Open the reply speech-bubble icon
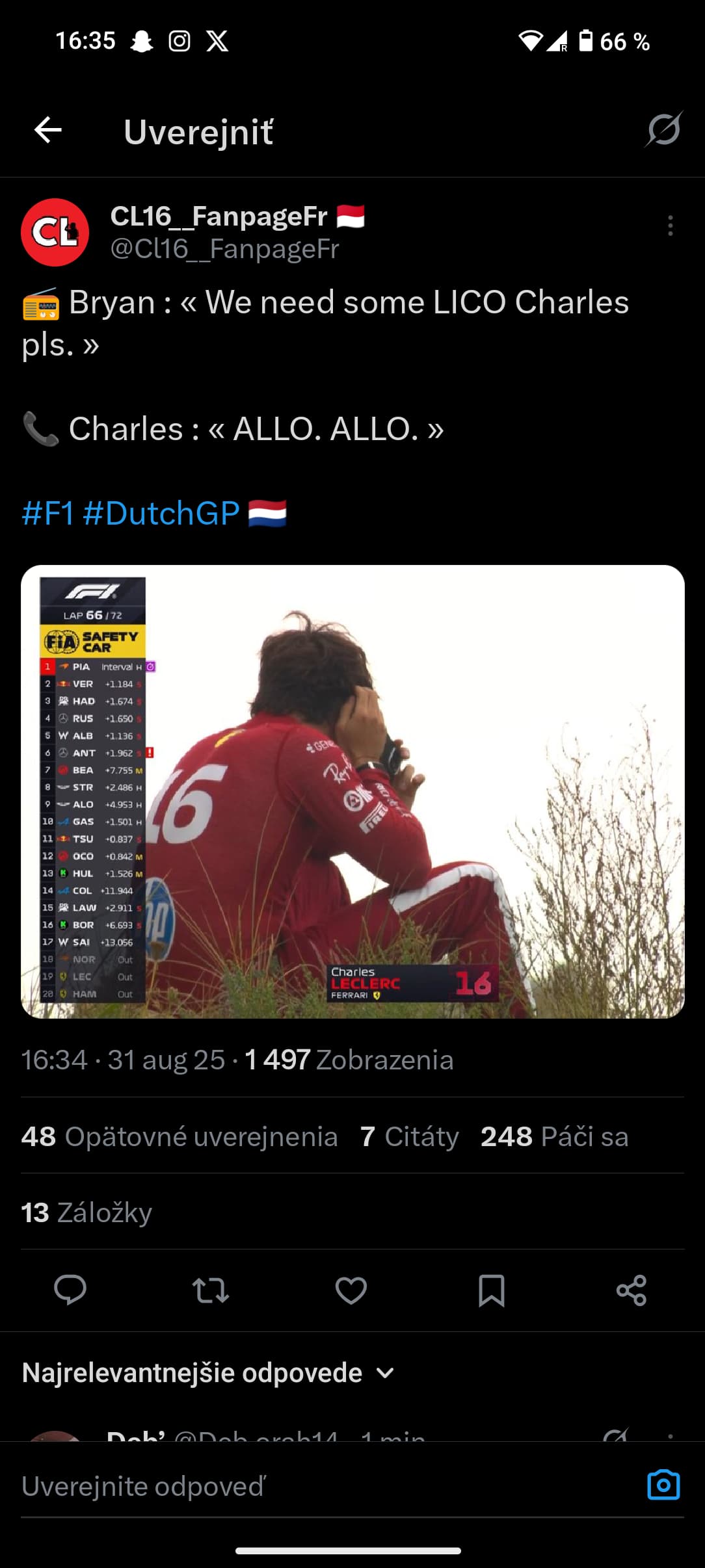This screenshot has height=1568, width=705. coord(70,1290)
